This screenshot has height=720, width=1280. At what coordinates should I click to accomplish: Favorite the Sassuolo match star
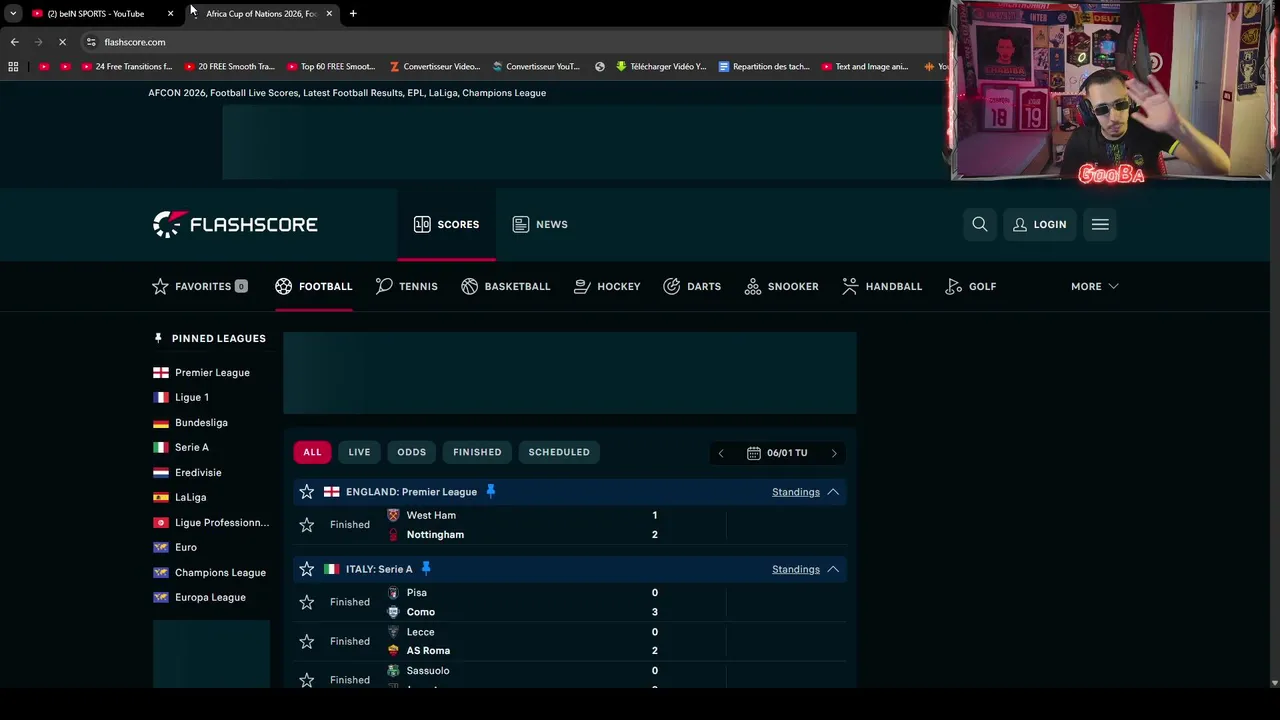(x=307, y=680)
